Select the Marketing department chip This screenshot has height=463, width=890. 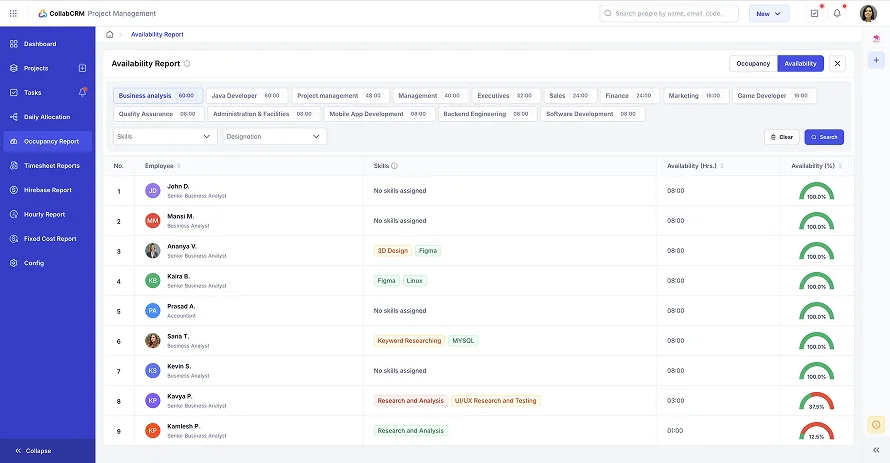[695, 96]
